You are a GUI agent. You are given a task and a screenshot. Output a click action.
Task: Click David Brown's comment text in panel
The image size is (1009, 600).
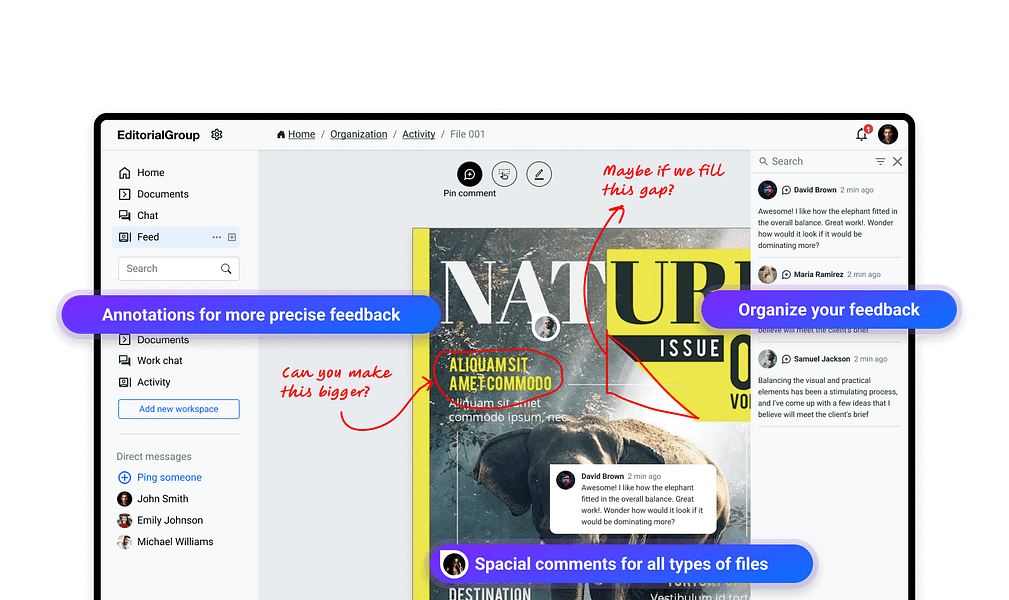pos(828,228)
